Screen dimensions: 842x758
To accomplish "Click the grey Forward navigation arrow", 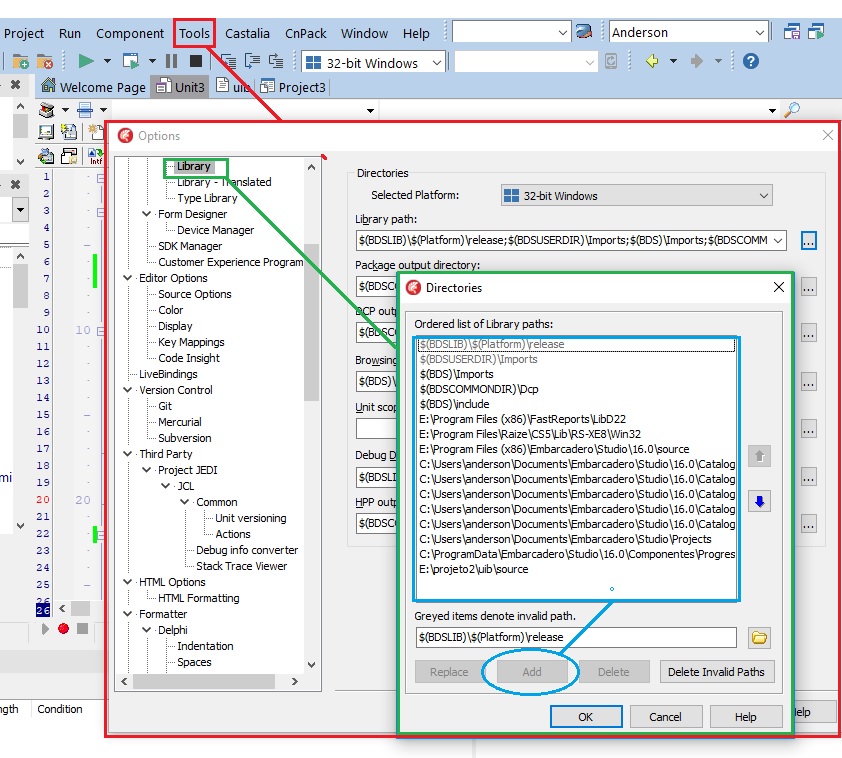I will (x=697, y=61).
